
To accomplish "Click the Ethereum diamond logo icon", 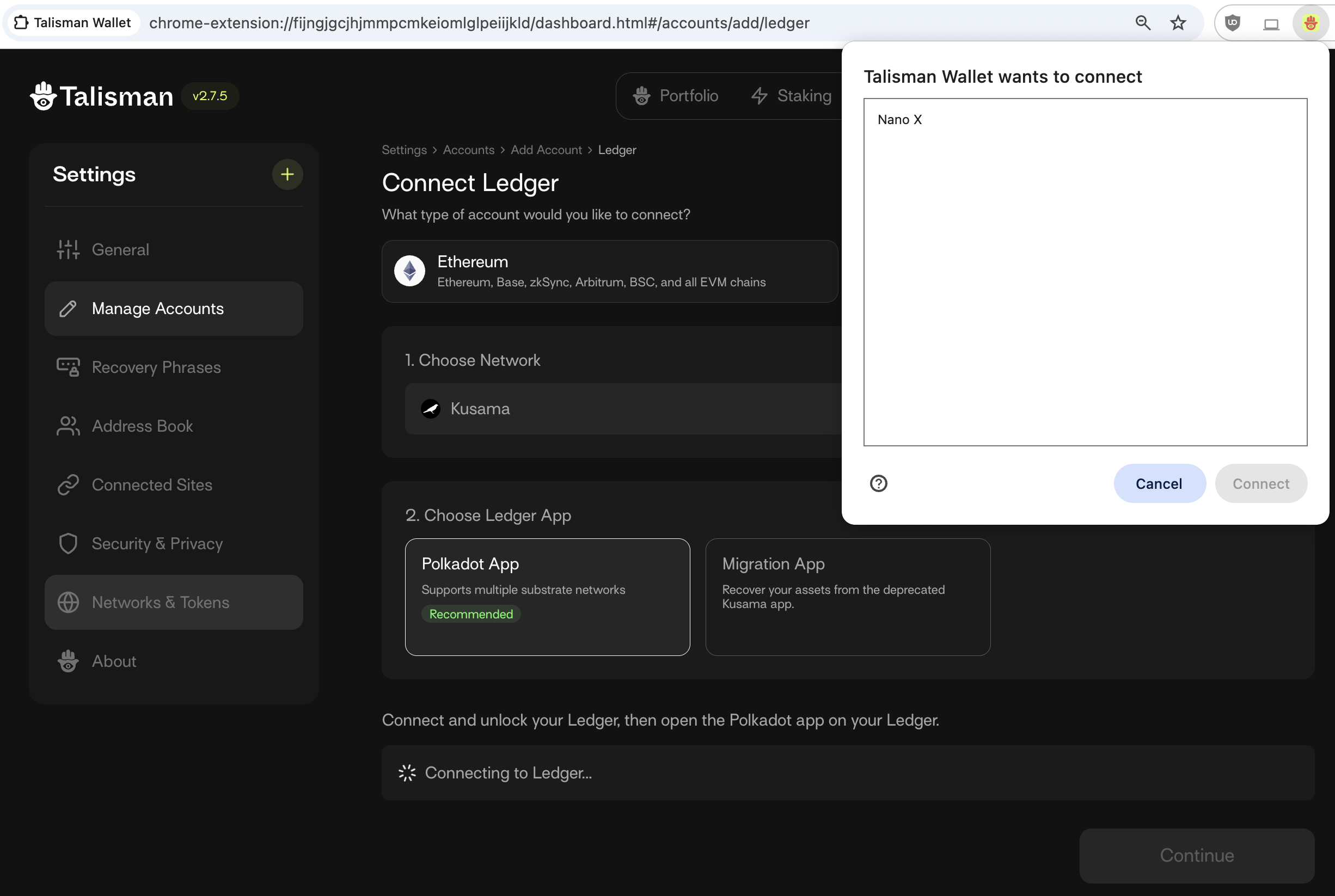I will 409,271.
